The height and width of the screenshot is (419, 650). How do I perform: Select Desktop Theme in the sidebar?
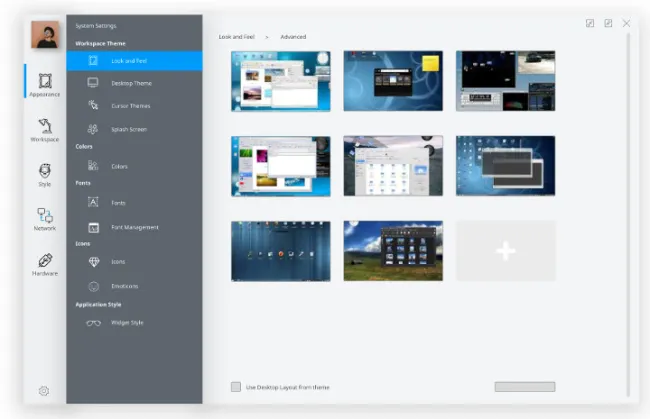click(x=134, y=83)
